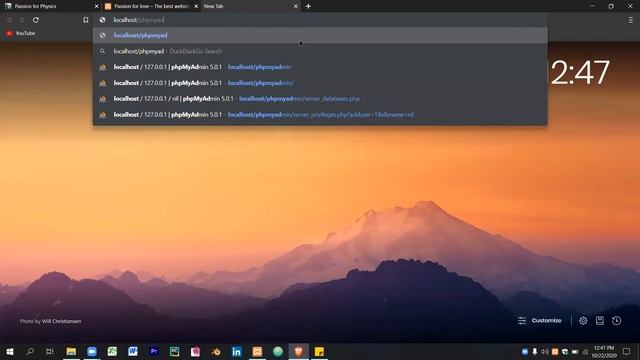
Task: Open Brave browser taskbar icon
Action: [298, 351]
